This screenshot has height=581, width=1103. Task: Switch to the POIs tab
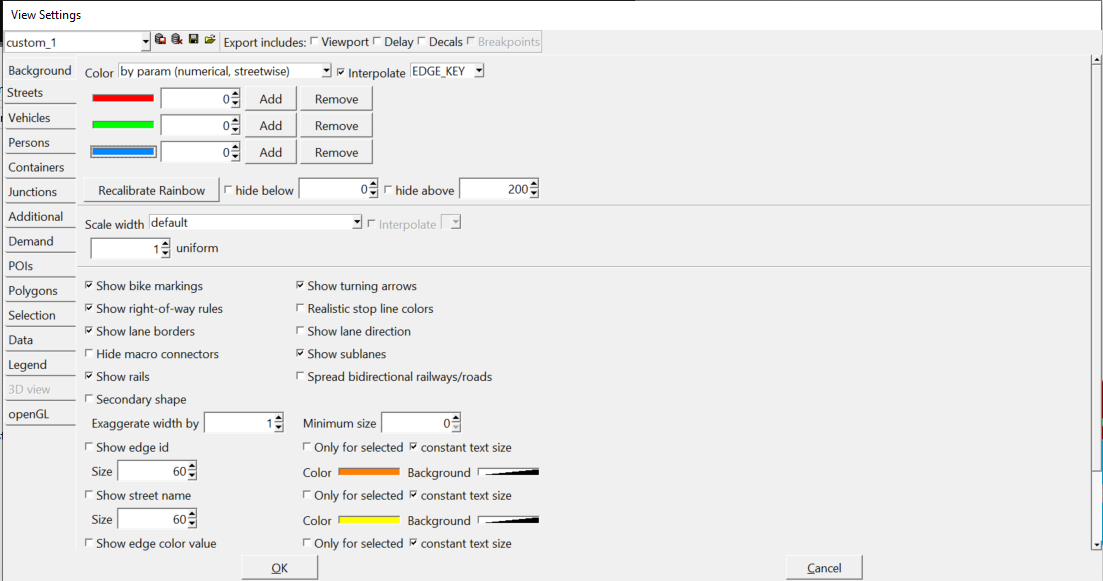pos(40,265)
